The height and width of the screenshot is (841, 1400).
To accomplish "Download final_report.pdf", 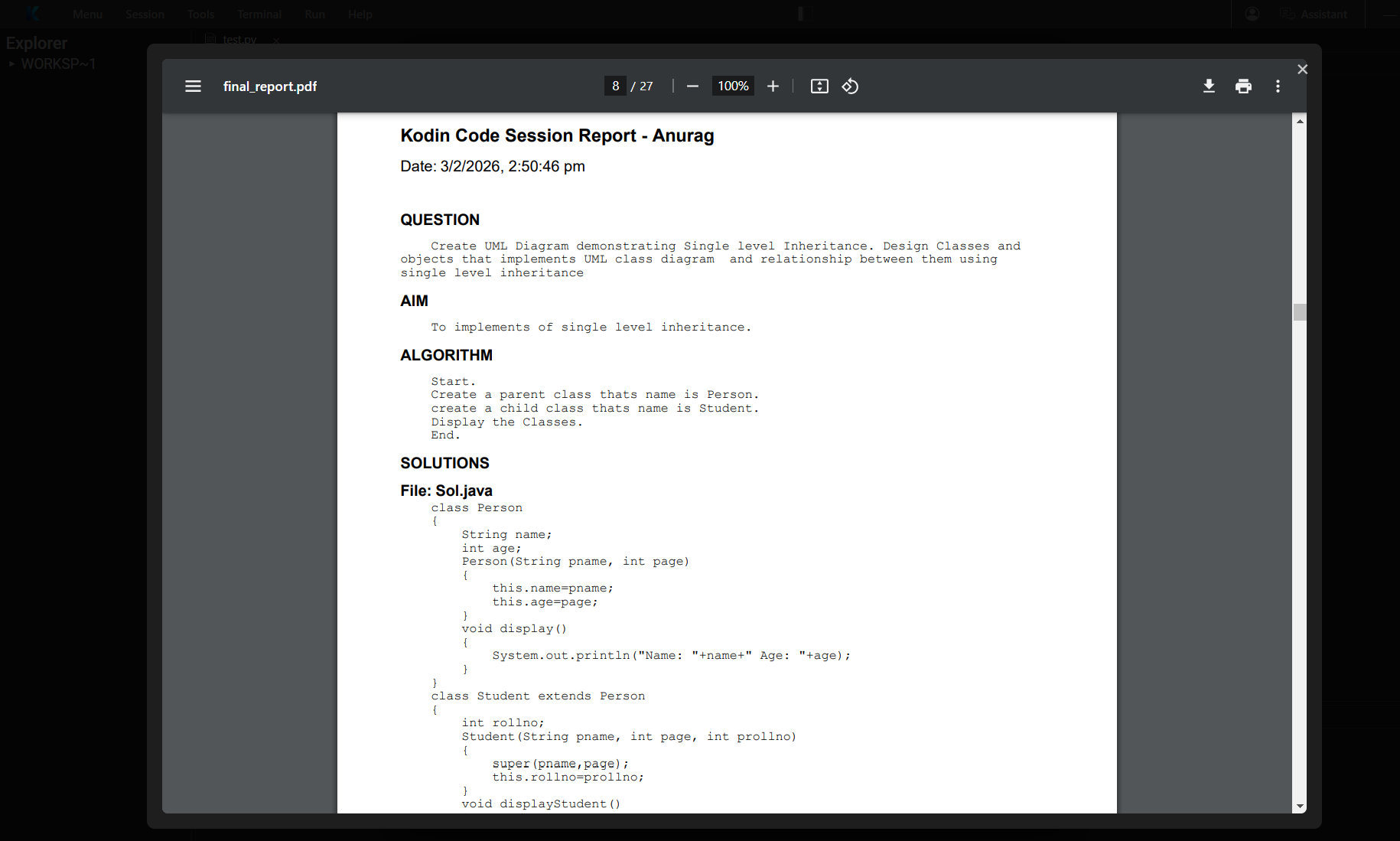I will (1209, 86).
